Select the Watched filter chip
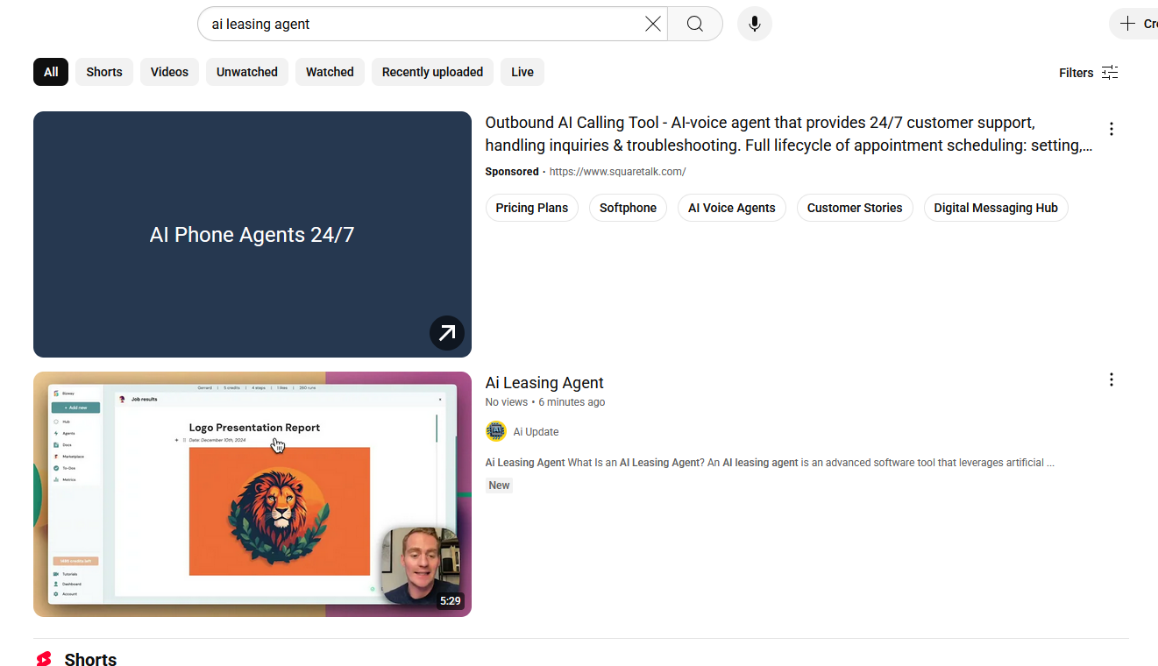Image resolution: width=1158 pixels, height=666 pixels. coord(329,72)
